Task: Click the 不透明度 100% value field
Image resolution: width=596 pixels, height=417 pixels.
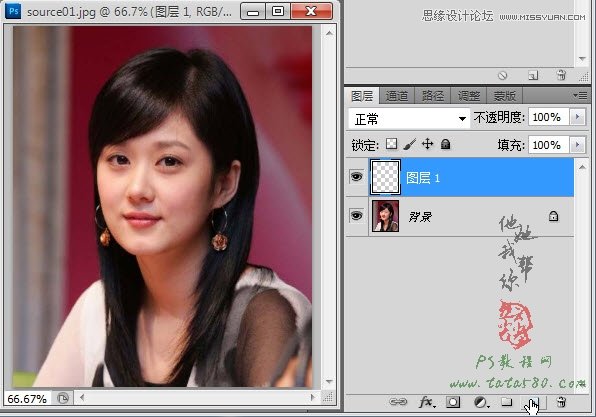Action: click(548, 117)
